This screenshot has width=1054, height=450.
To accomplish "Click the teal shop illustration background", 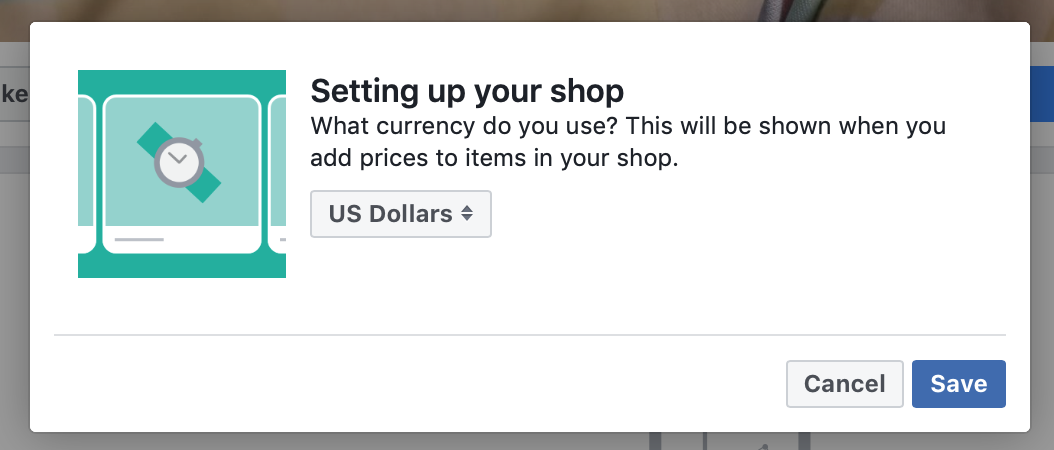I will point(181,81).
